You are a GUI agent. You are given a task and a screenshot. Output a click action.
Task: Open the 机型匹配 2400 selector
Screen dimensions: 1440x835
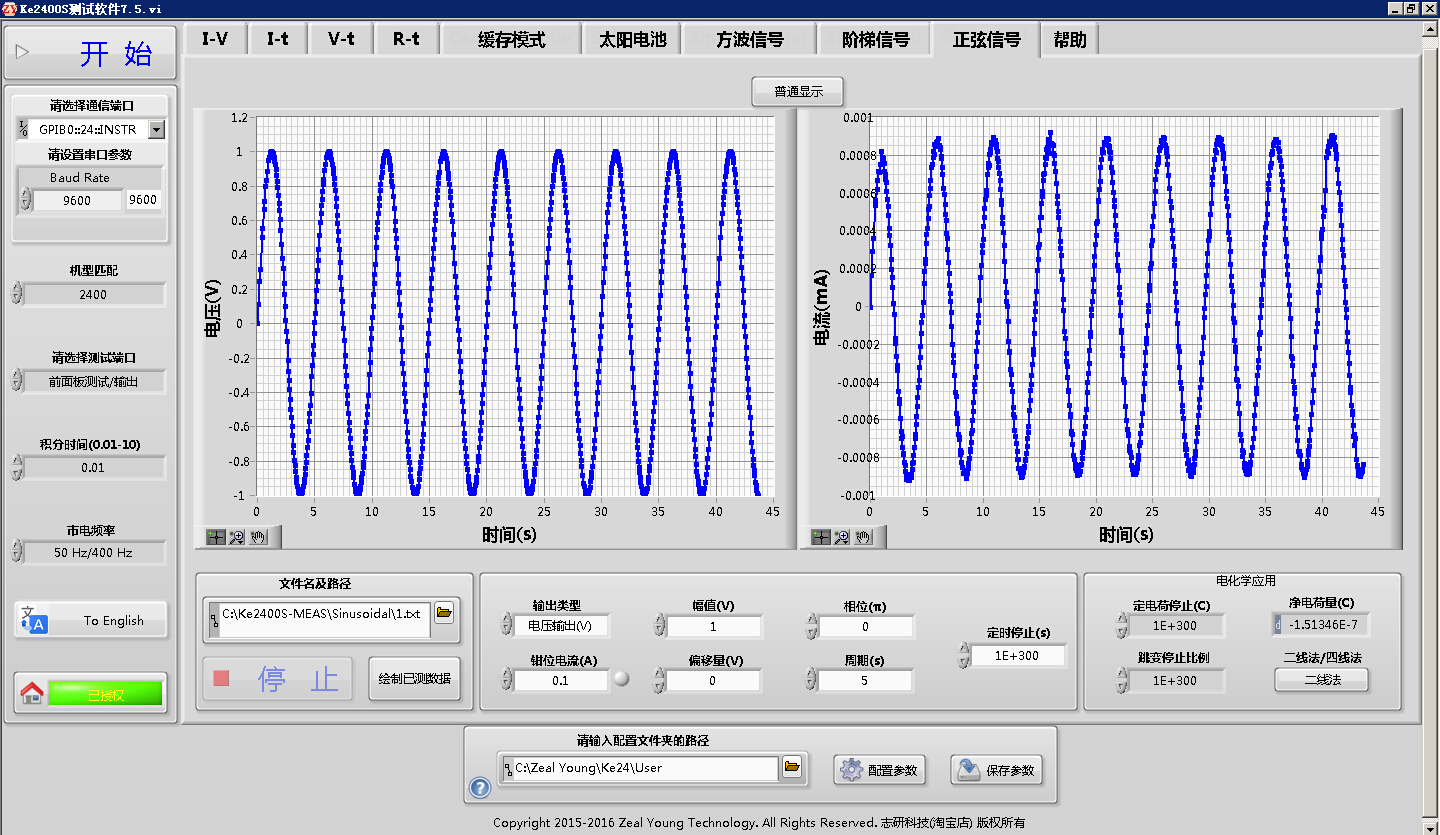[x=93, y=294]
